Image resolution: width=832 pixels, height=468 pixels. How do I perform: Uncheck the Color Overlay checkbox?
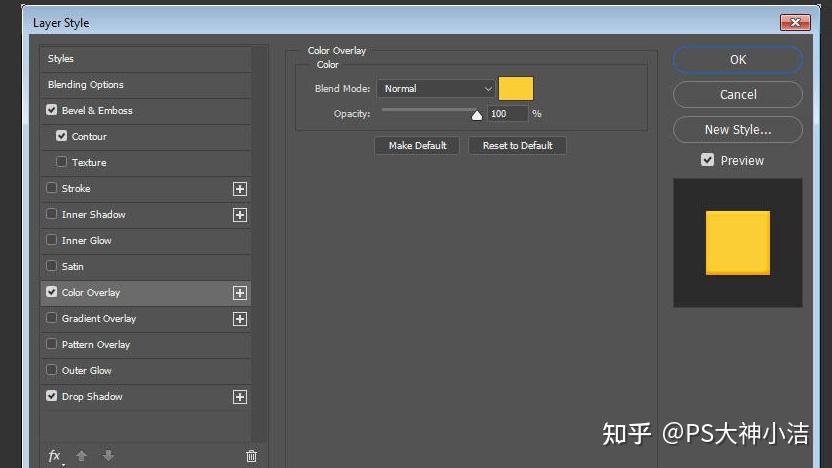[x=51, y=292]
